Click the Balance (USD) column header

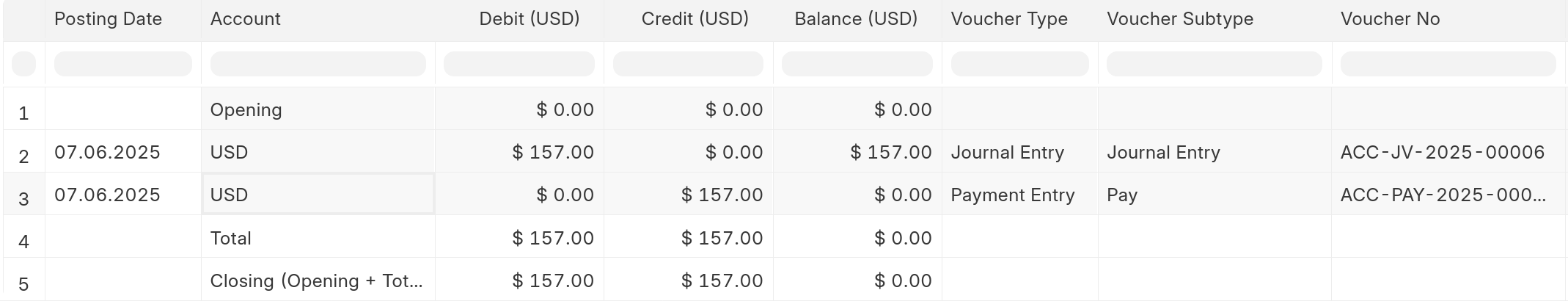point(856,19)
